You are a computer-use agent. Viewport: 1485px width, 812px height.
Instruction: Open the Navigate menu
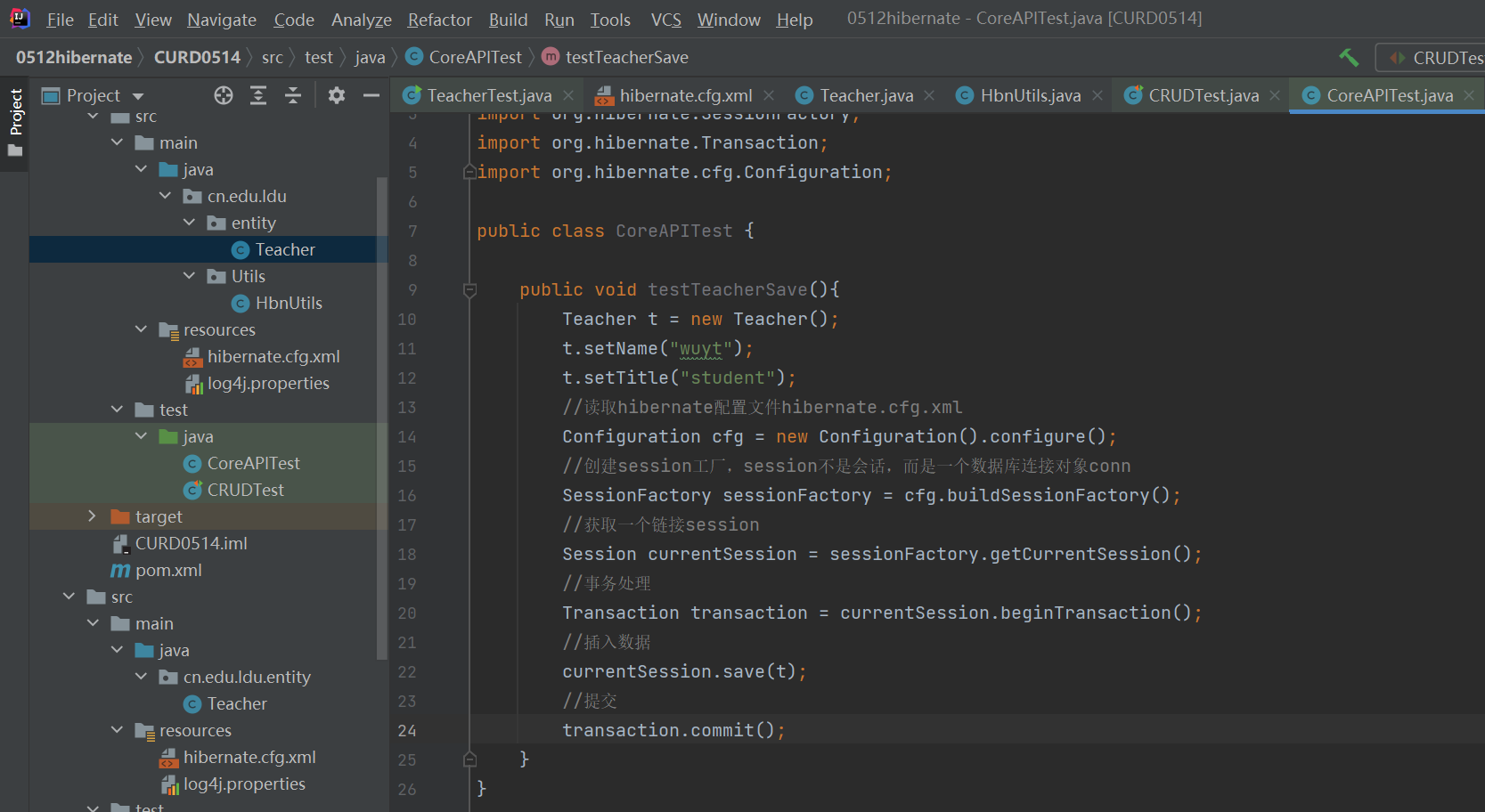click(222, 20)
